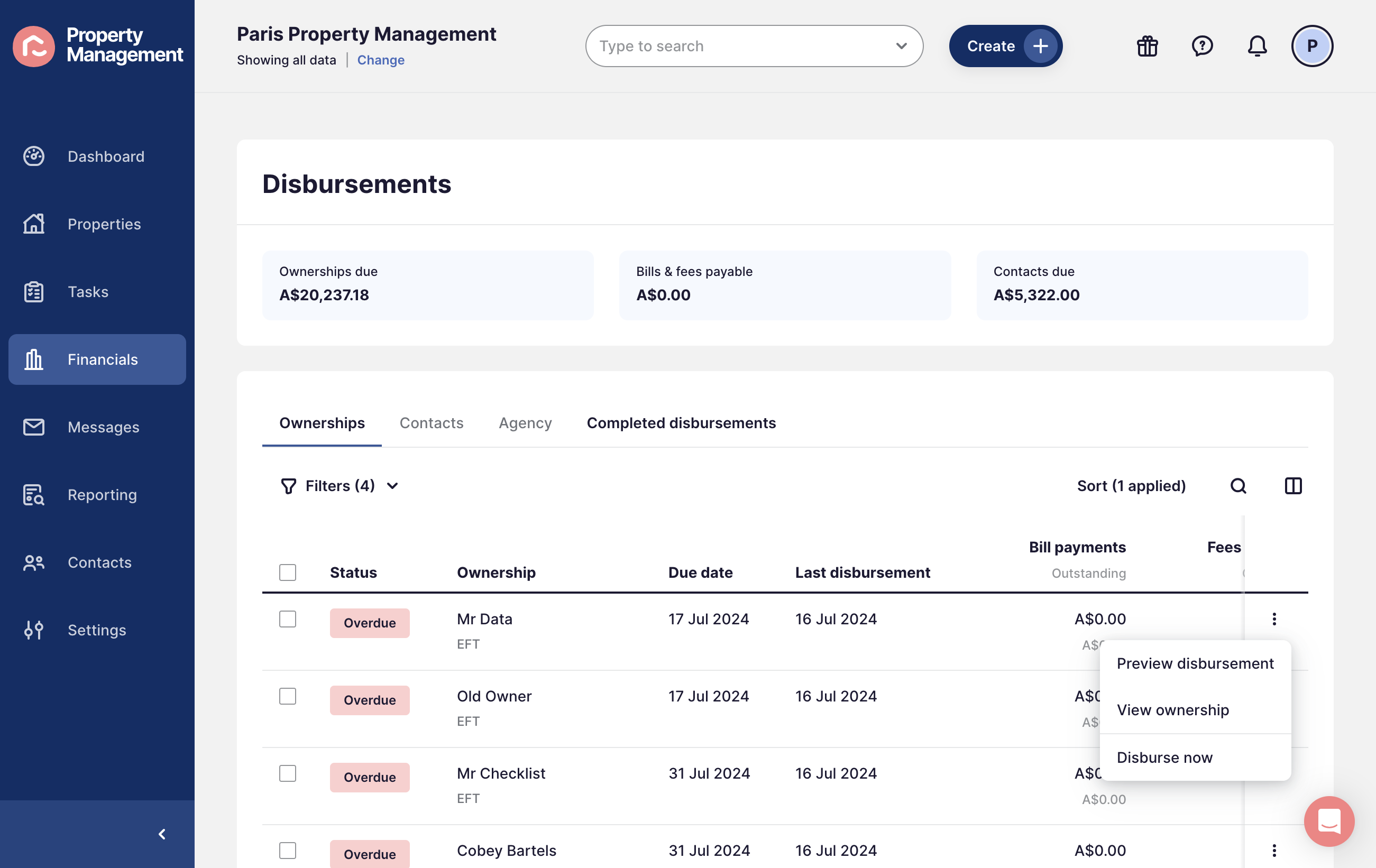Screen dimensions: 1376x868
Task: Open the chat support bubble
Action: [1329, 821]
